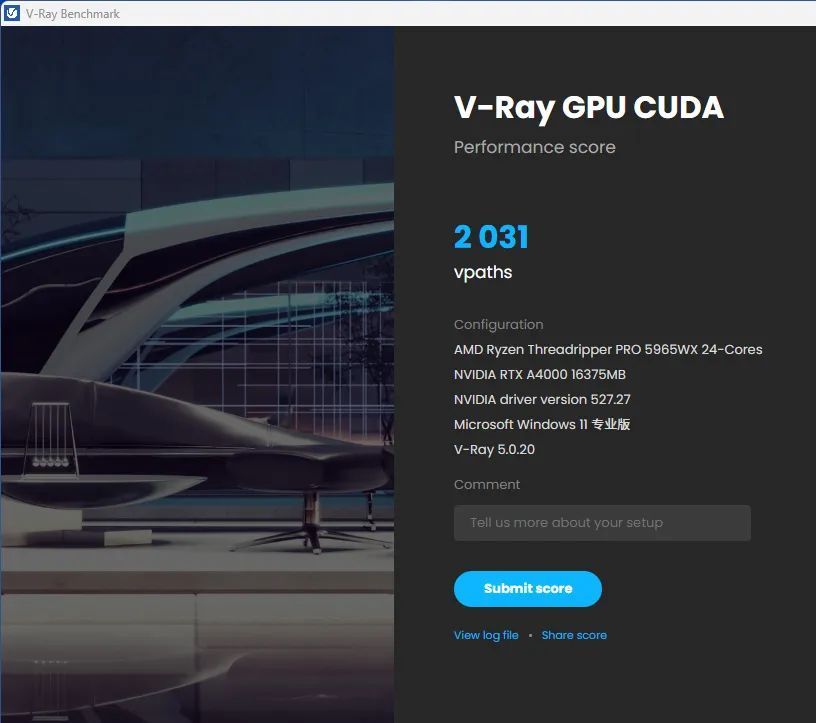Click the Performance score subtitle
Image resolution: width=816 pixels, height=723 pixels.
pyautogui.click(x=535, y=147)
